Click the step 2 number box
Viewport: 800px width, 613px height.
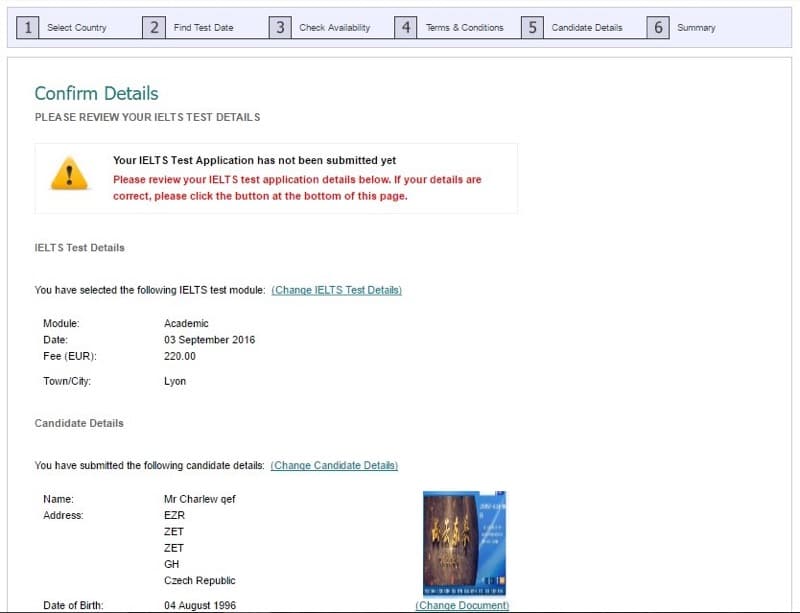pos(154,27)
